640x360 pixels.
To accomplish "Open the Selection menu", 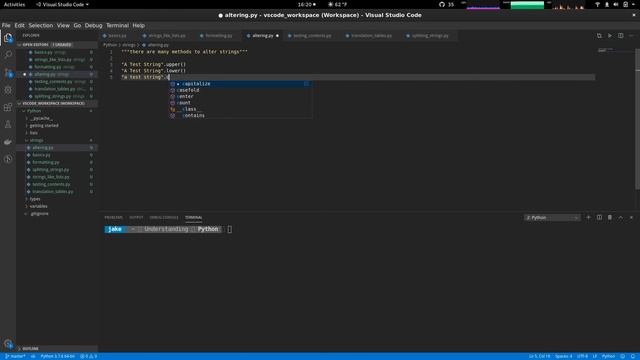I will pos(40,25).
